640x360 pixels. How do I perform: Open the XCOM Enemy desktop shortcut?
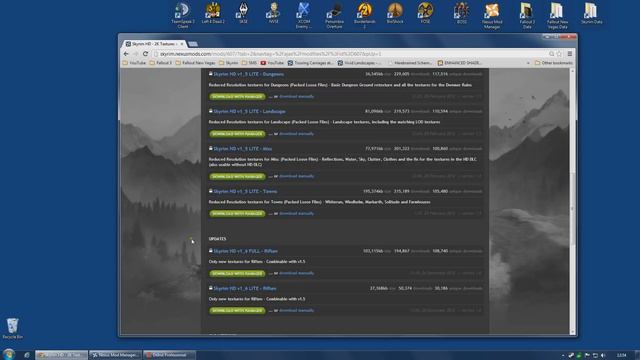[304, 16]
